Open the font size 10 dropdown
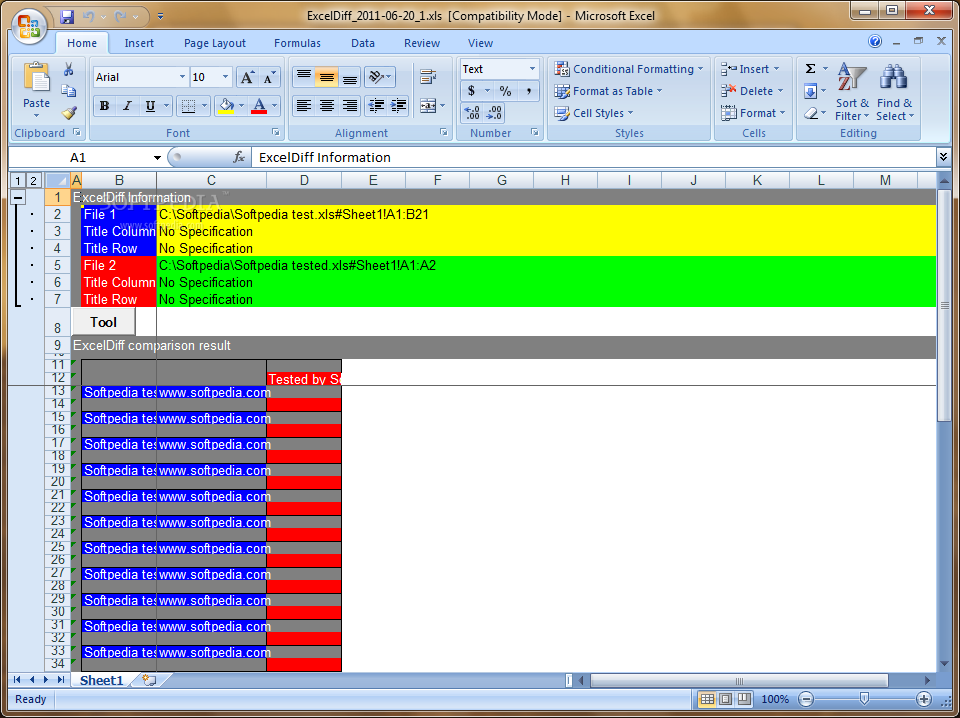This screenshot has height=718, width=960. click(225, 77)
